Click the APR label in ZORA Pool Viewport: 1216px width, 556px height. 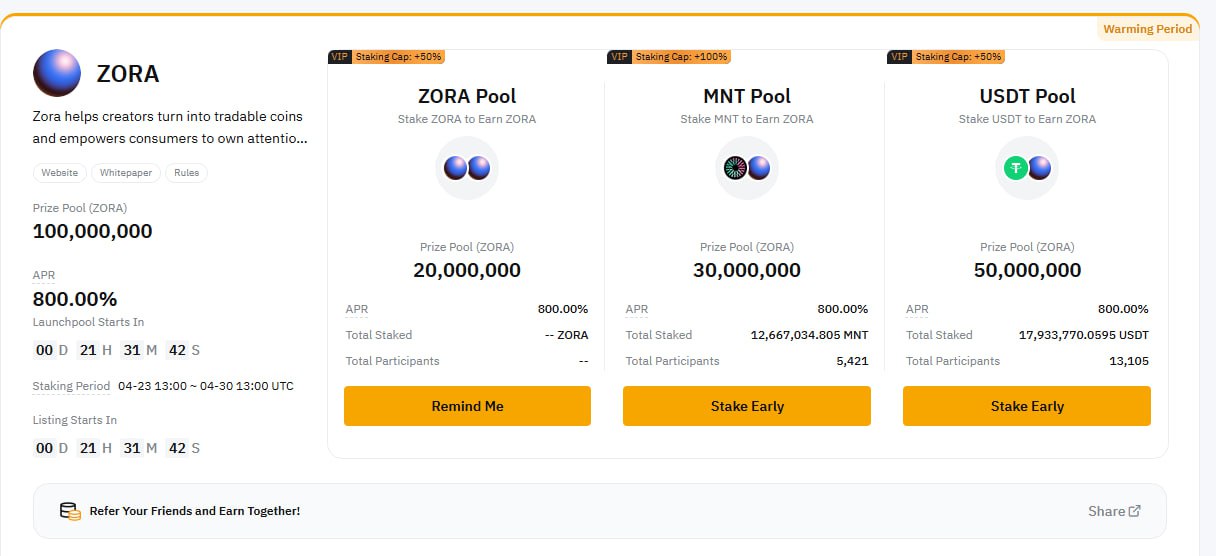(x=357, y=309)
